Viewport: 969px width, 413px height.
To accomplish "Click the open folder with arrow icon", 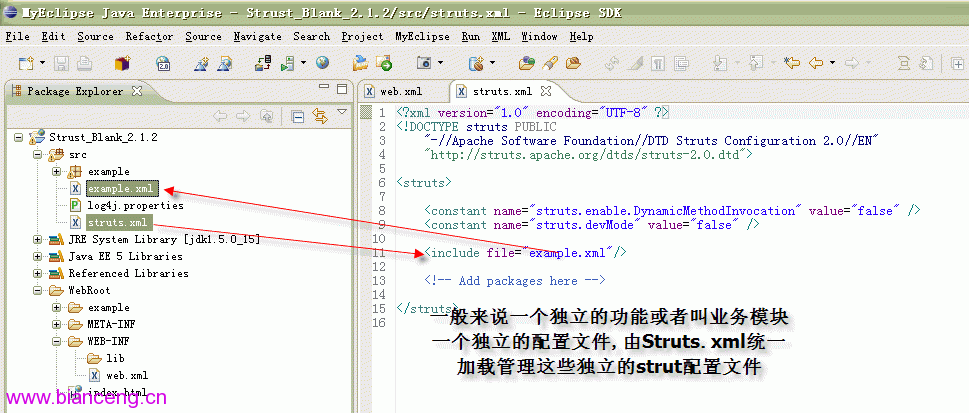I will (360, 62).
